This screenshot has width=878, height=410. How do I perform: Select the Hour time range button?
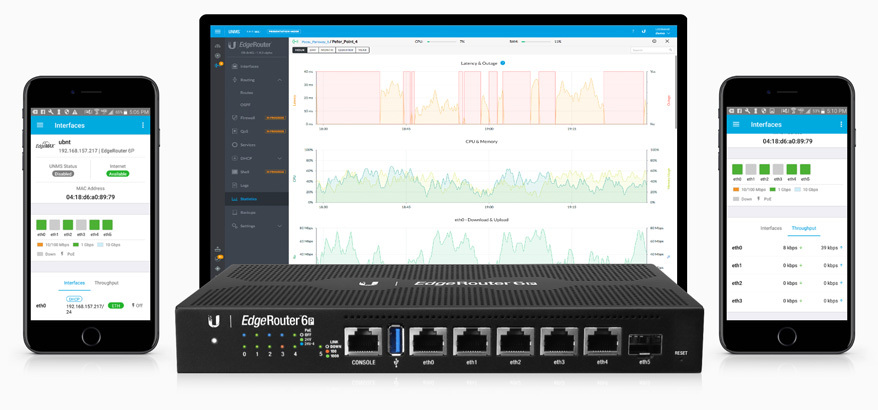click(300, 50)
